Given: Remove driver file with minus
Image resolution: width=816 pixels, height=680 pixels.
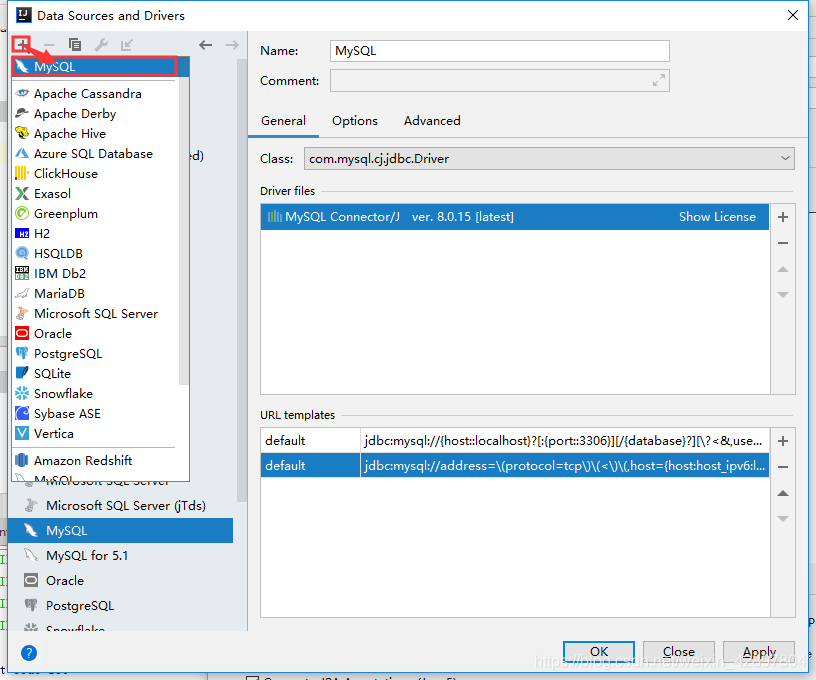Looking at the screenshot, I should pyautogui.click(x=783, y=243).
